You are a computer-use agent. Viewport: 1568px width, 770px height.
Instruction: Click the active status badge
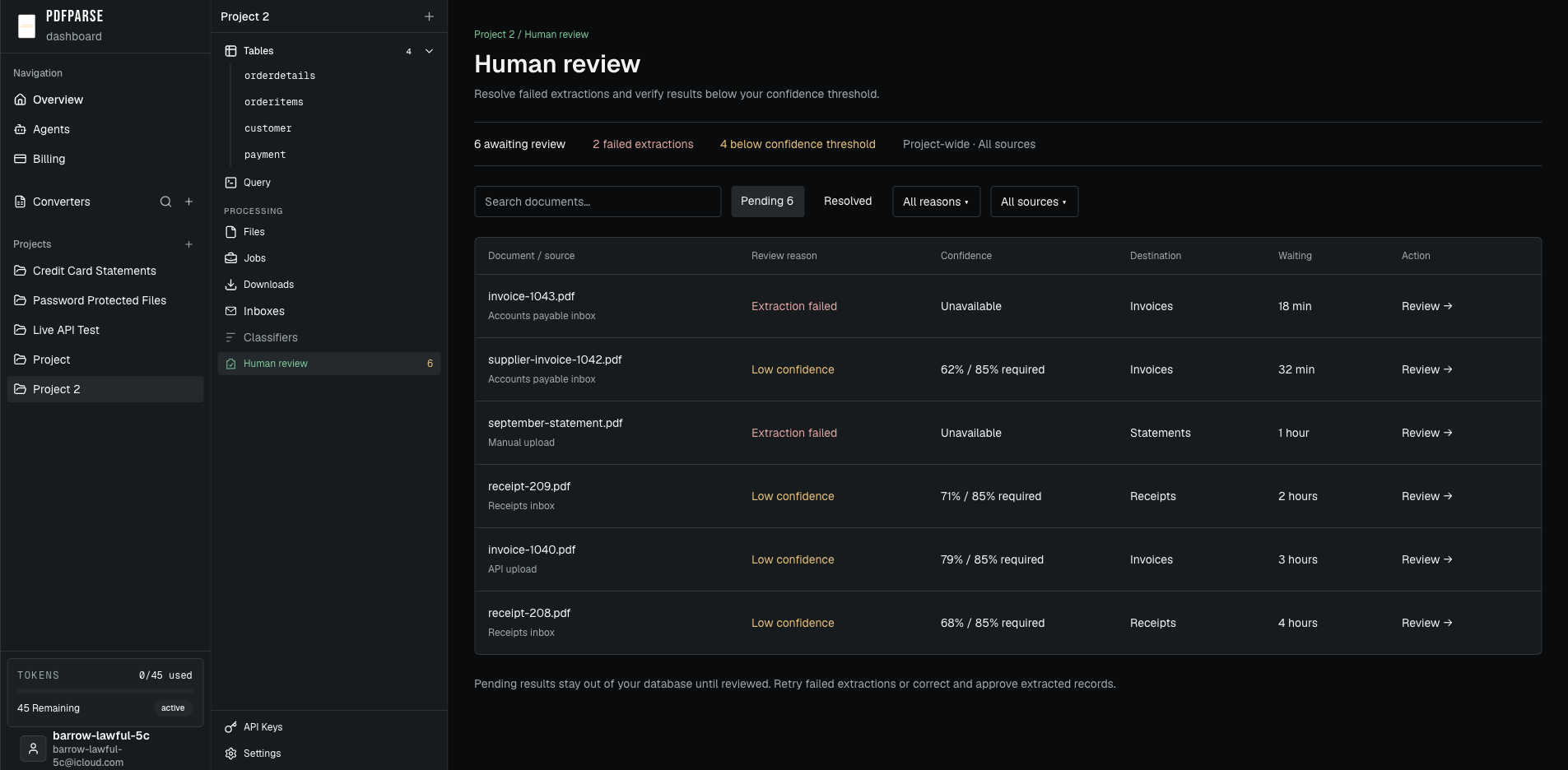pyautogui.click(x=173, y=708)
